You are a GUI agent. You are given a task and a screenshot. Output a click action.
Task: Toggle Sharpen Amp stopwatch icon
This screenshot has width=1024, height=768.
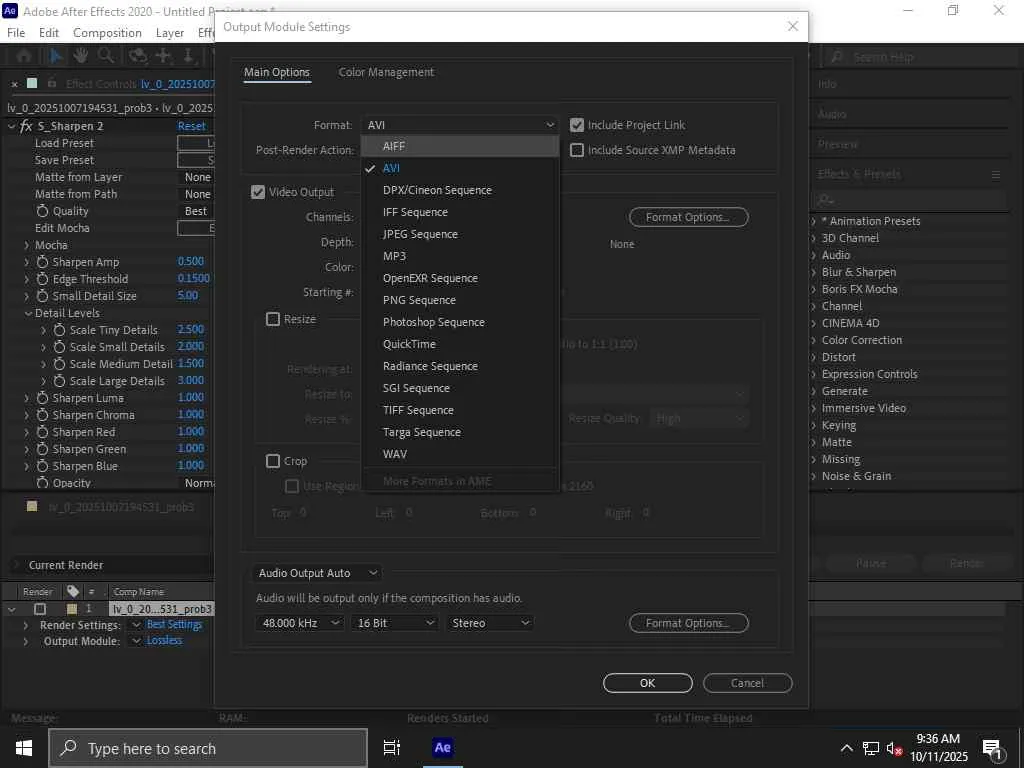42,262
